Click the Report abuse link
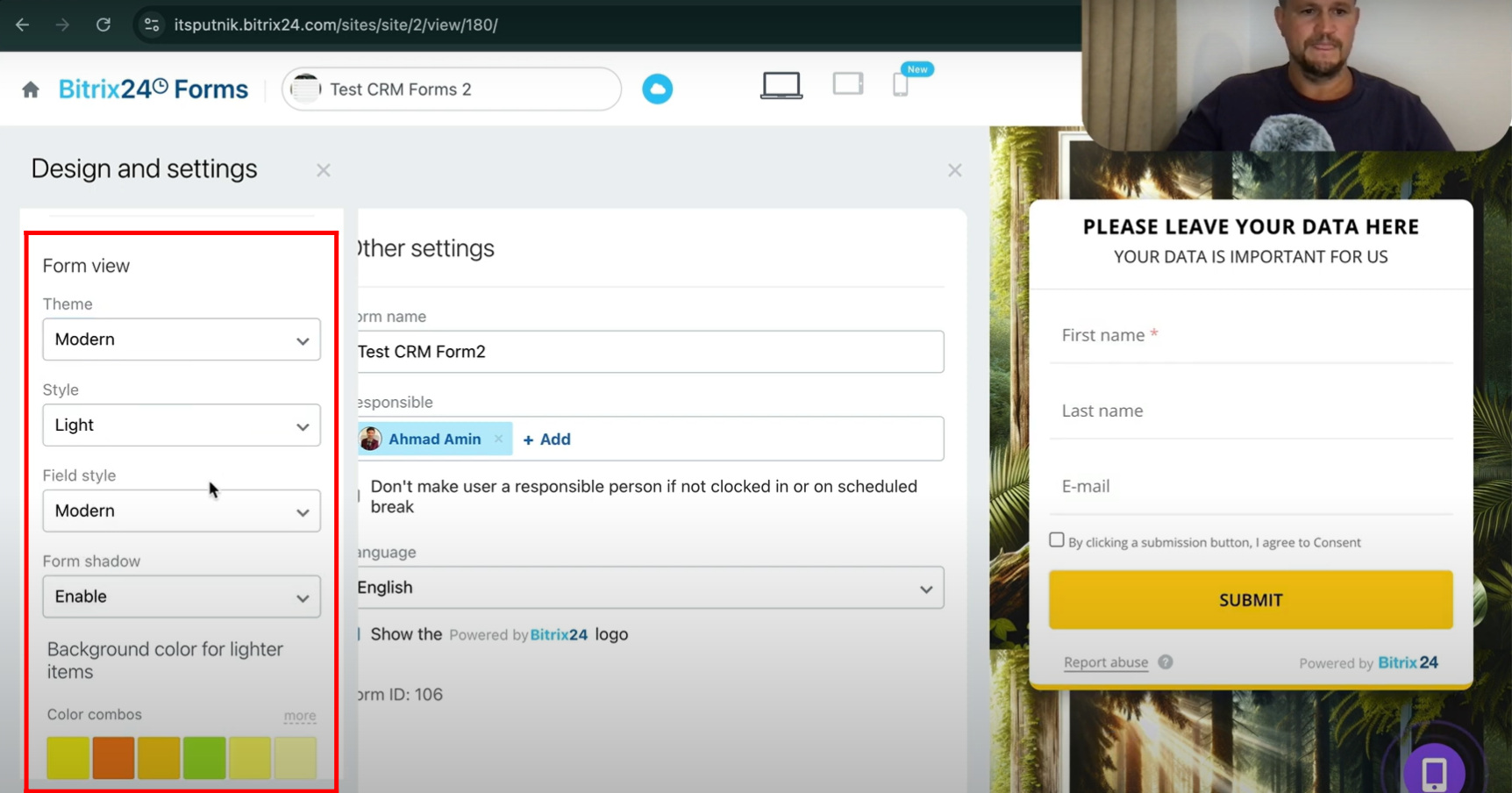The height and width of the screenshot is (793, 1512). (x=1106, y=662)
